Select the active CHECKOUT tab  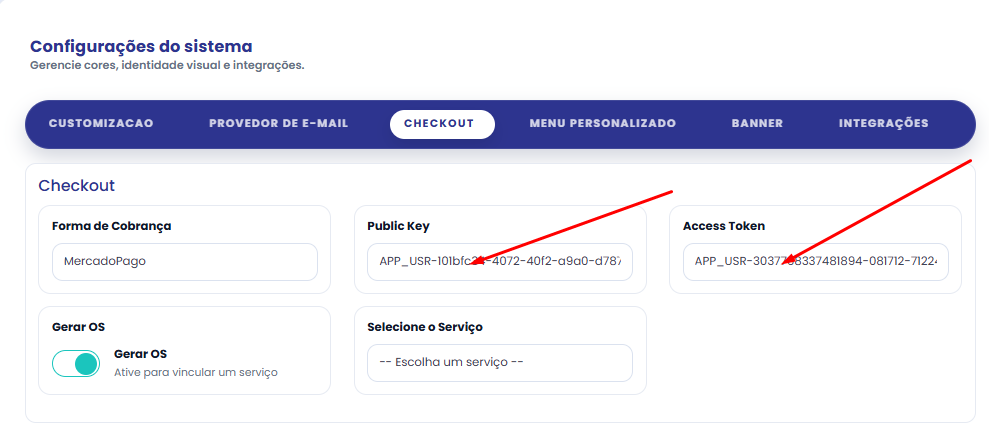click(442, 124)
